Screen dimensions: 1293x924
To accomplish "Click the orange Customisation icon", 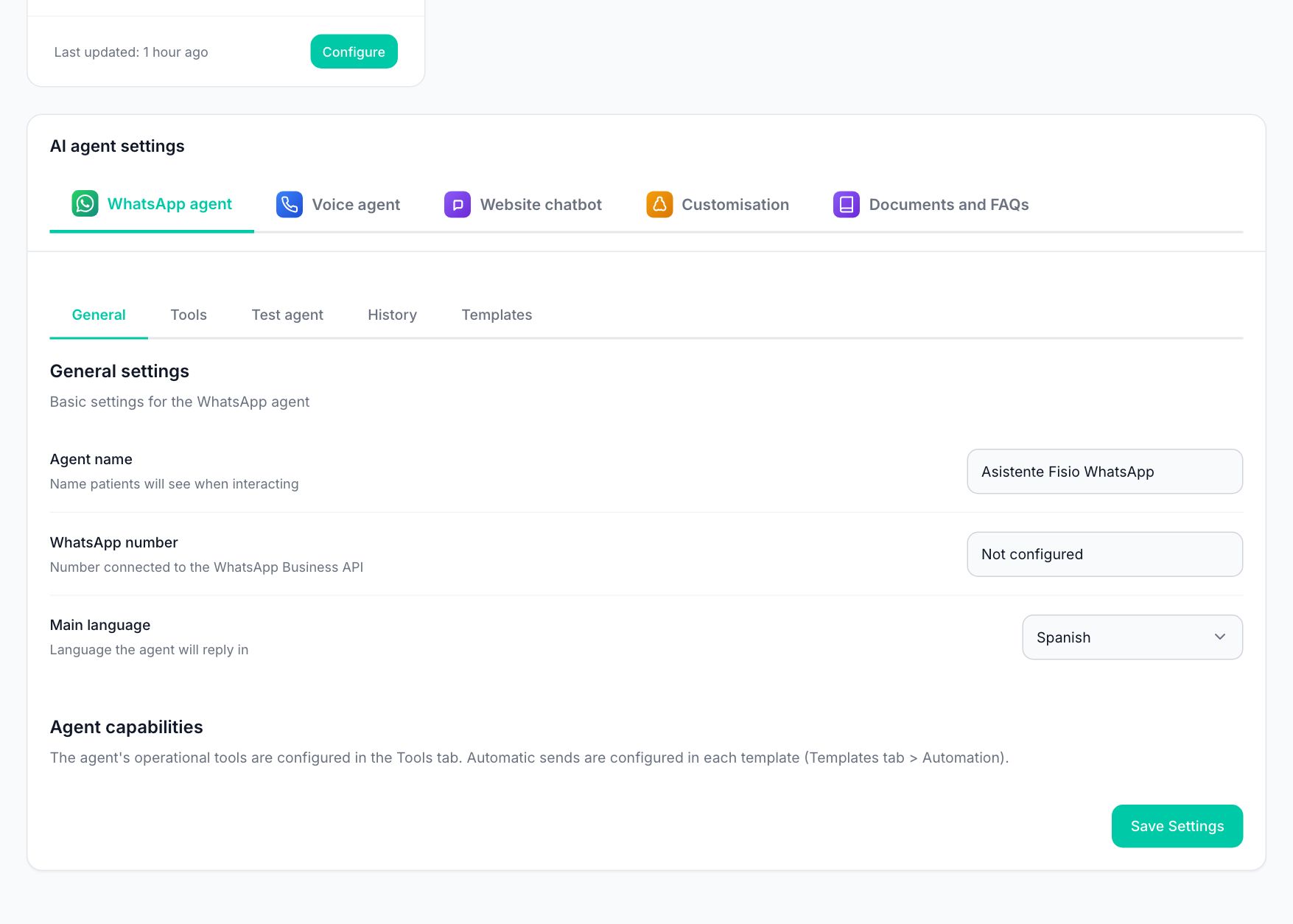I will [659, 204].
